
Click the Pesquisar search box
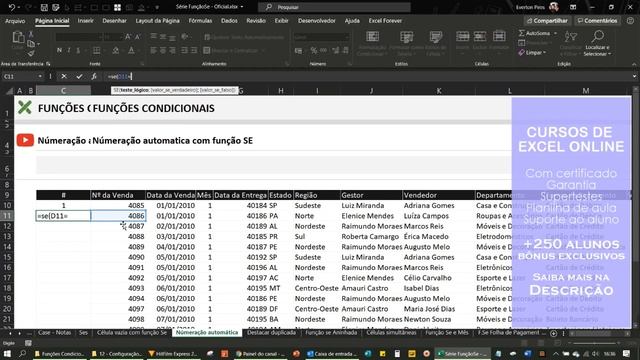[334, 7]
